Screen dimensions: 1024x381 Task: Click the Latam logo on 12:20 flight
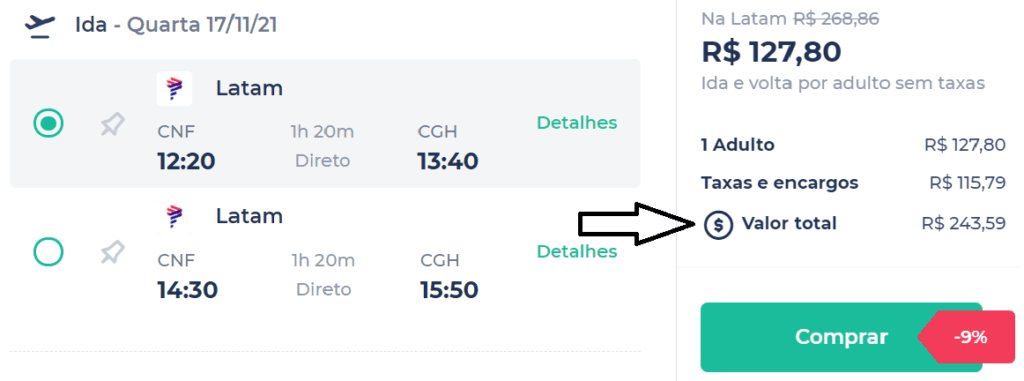(174, 88)
